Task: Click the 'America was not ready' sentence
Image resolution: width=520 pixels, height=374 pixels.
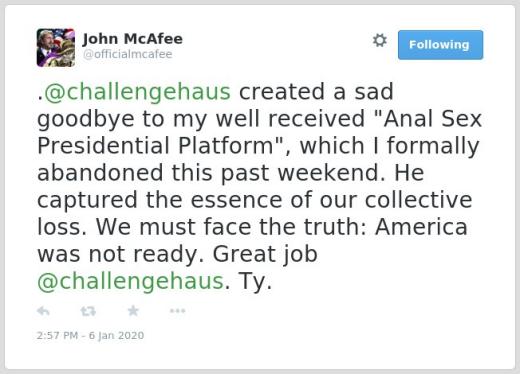Action: 252,241
